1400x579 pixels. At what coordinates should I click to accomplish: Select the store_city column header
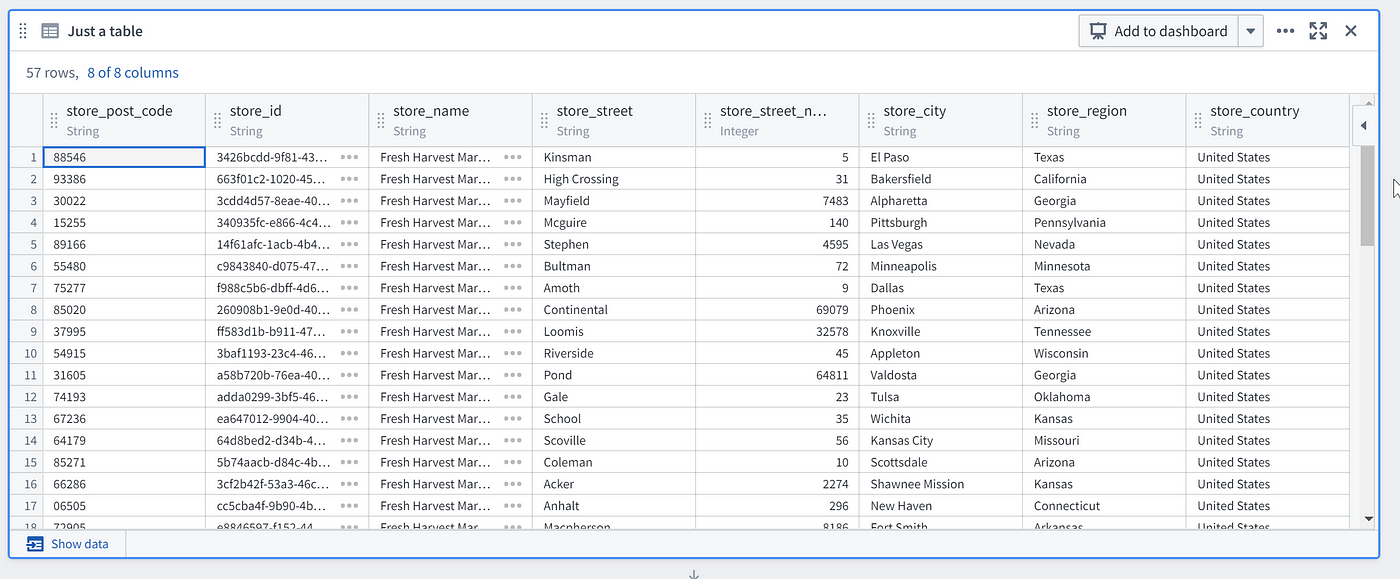tap(941, 120)
